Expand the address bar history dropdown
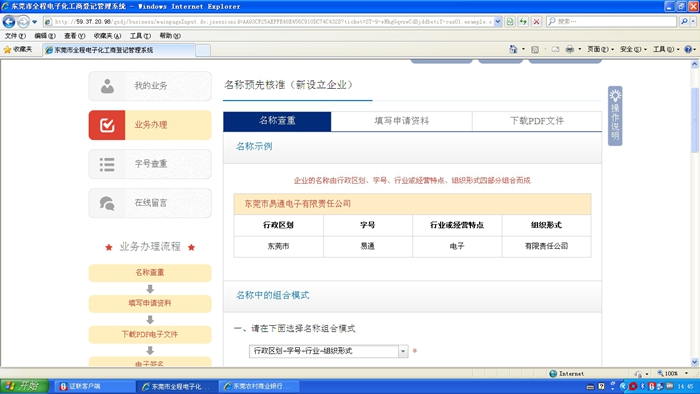The image size is (700, 394). pyautogui.click(x=498, y=21)
